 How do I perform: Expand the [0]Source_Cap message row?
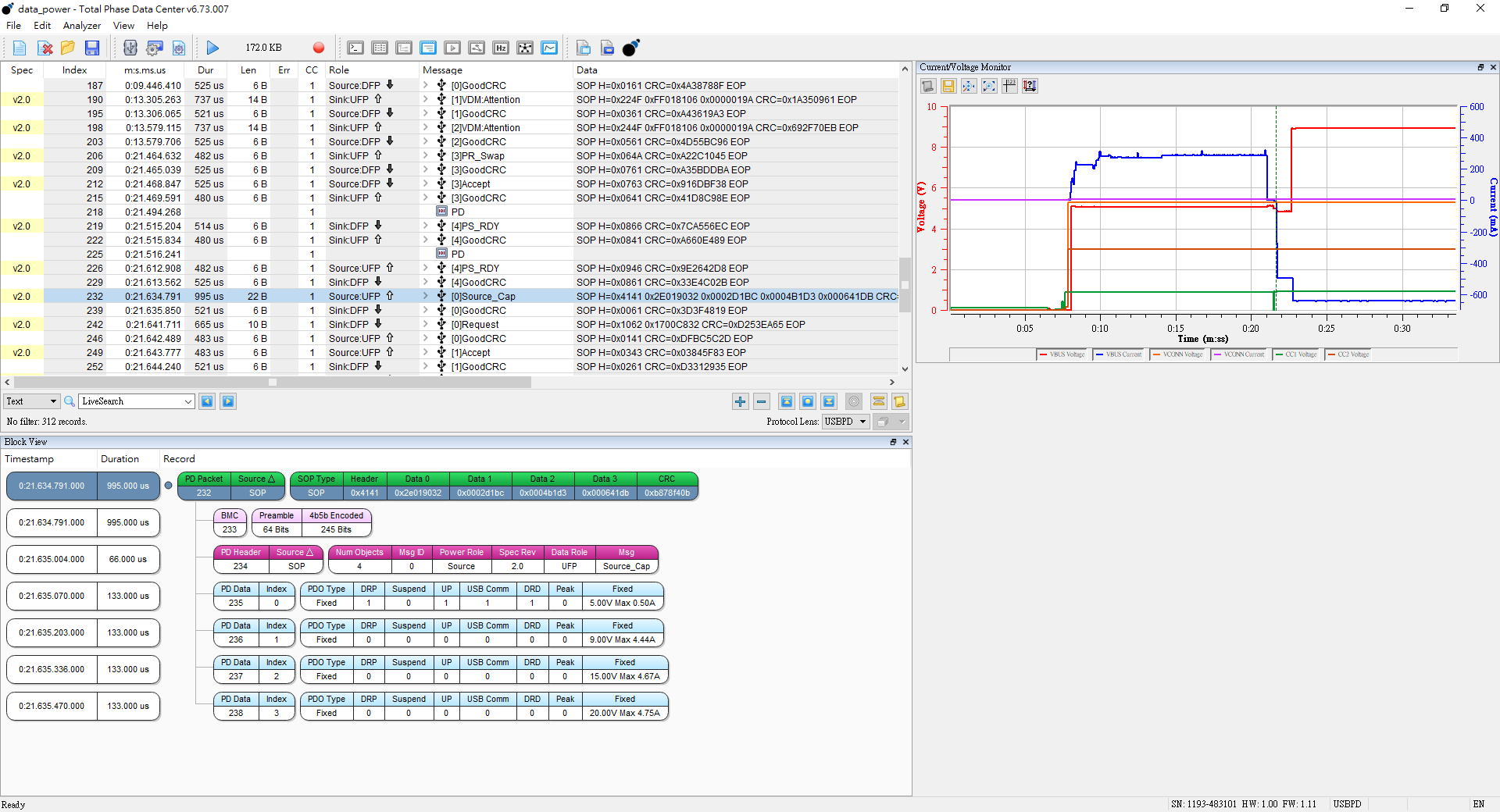(x=426, y=296)
